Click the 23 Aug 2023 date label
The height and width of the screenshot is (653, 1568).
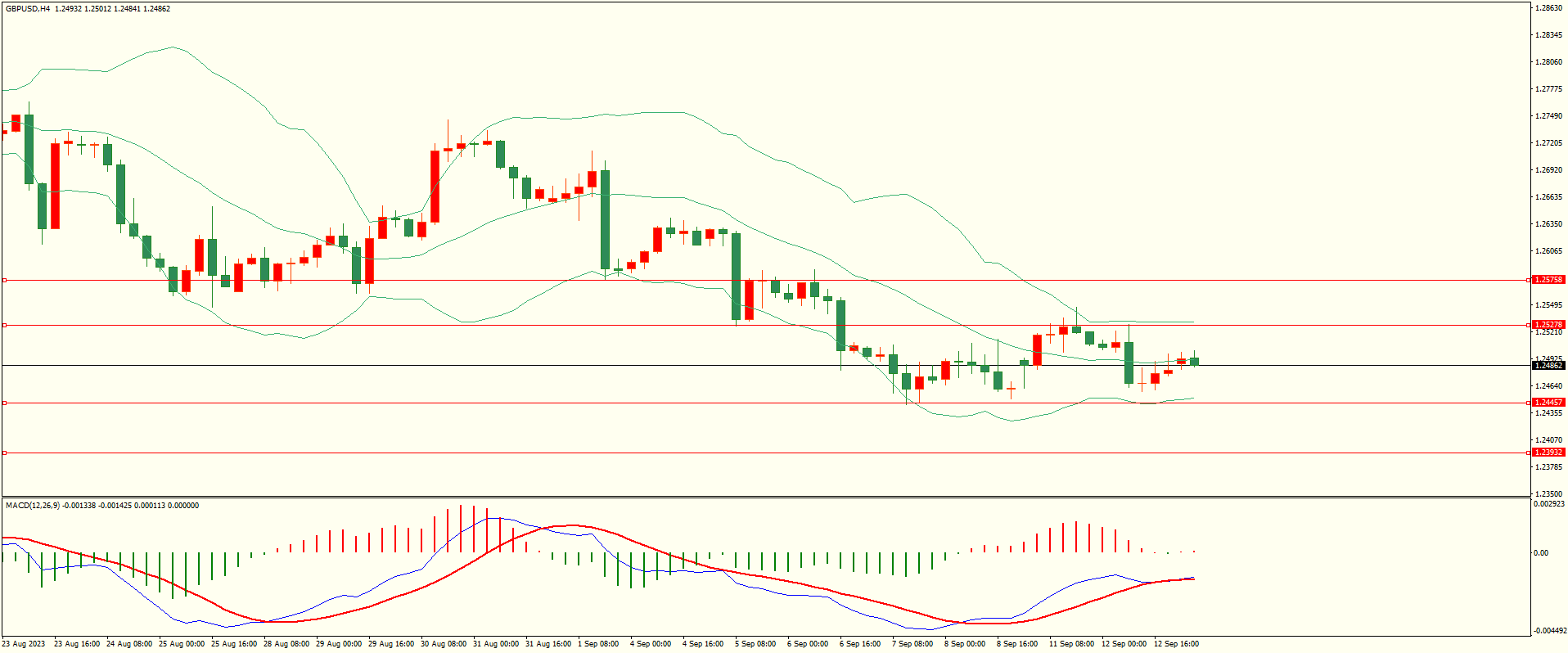[25, 644]
